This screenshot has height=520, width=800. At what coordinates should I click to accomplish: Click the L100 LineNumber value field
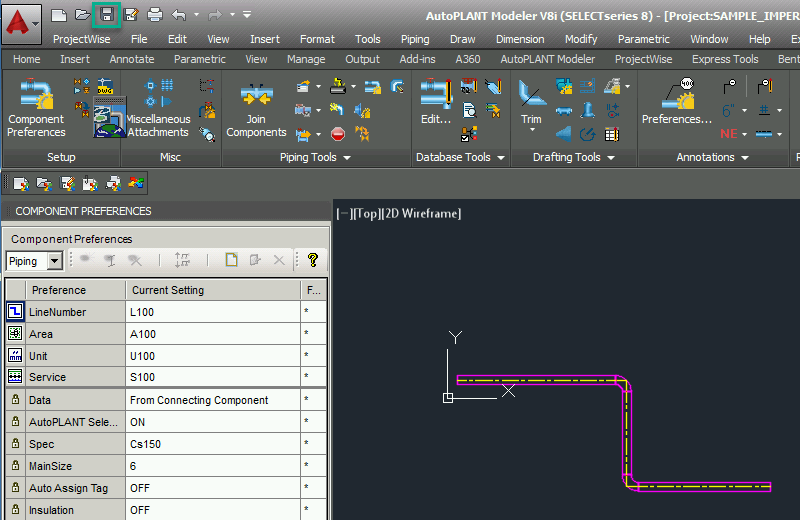click(x=213, y=312)
